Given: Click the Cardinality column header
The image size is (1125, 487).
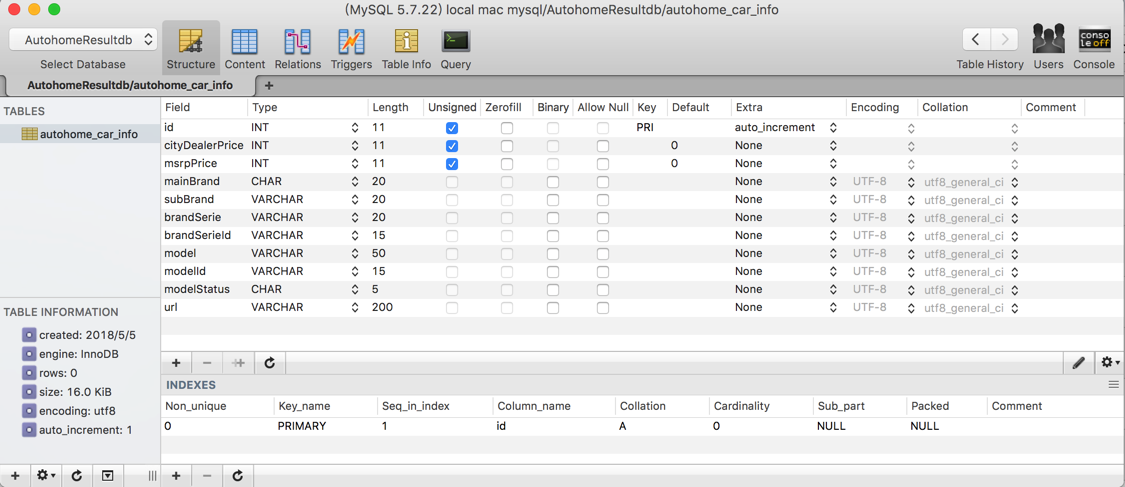Looking at the screenshot, I should click(x=761, y=406).
